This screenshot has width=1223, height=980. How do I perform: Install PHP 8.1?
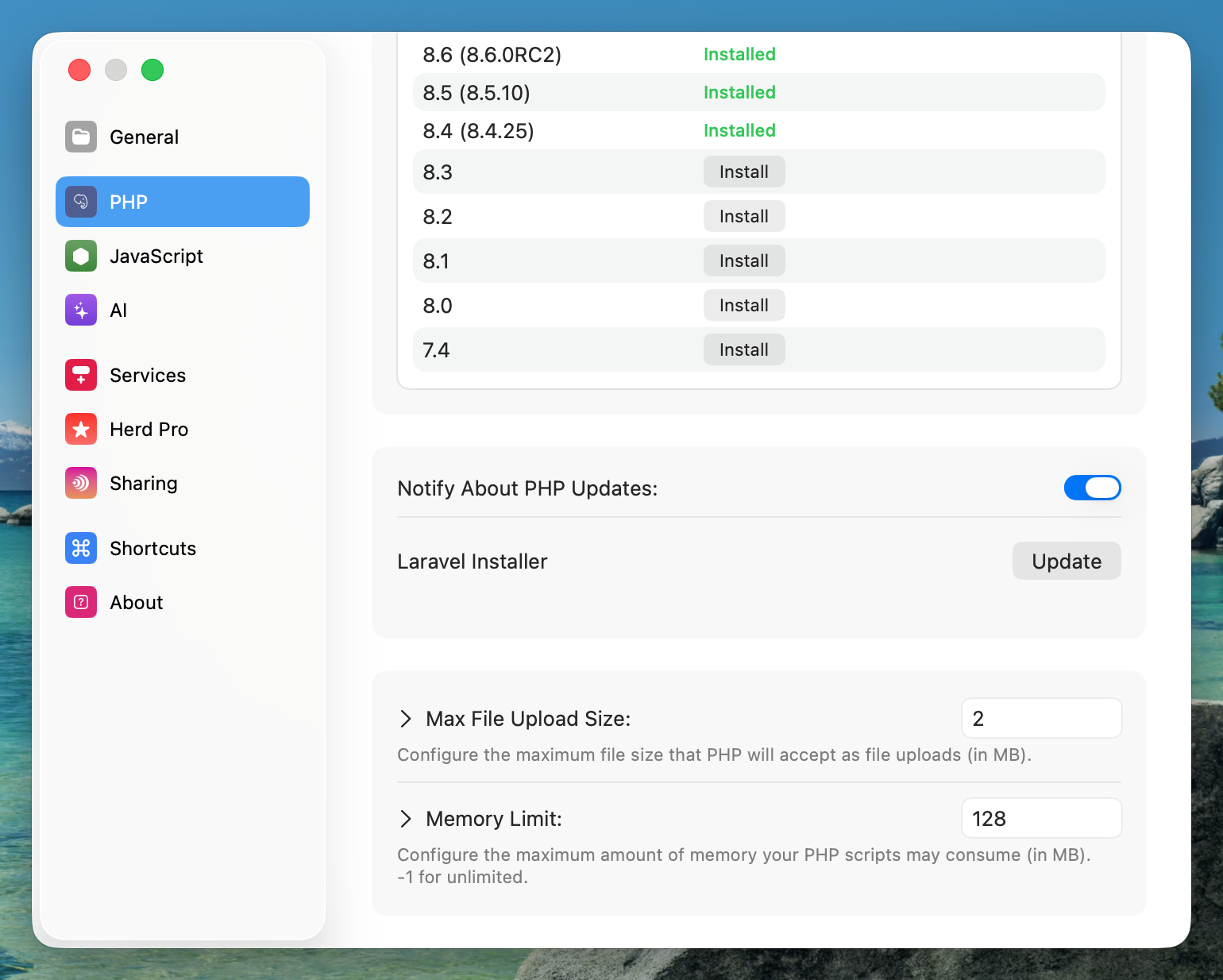(744, 260)
